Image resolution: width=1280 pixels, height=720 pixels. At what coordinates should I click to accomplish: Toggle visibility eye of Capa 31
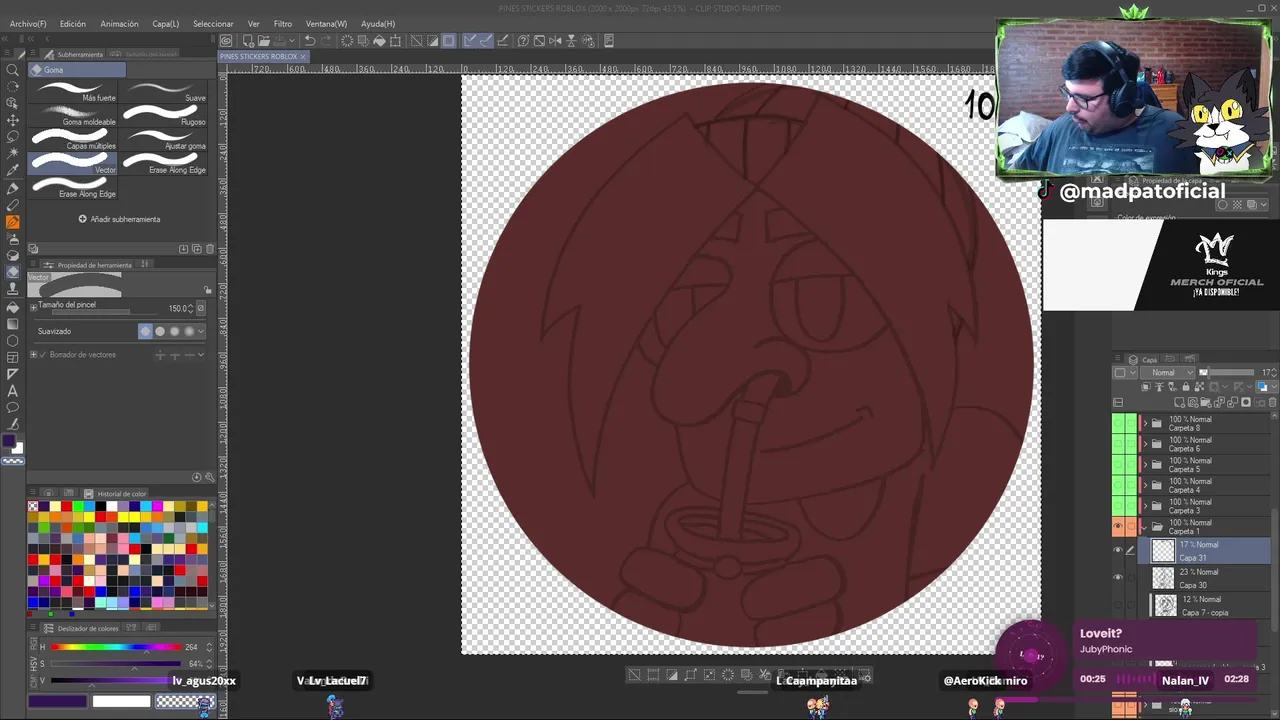click(x=1118, y=550)
